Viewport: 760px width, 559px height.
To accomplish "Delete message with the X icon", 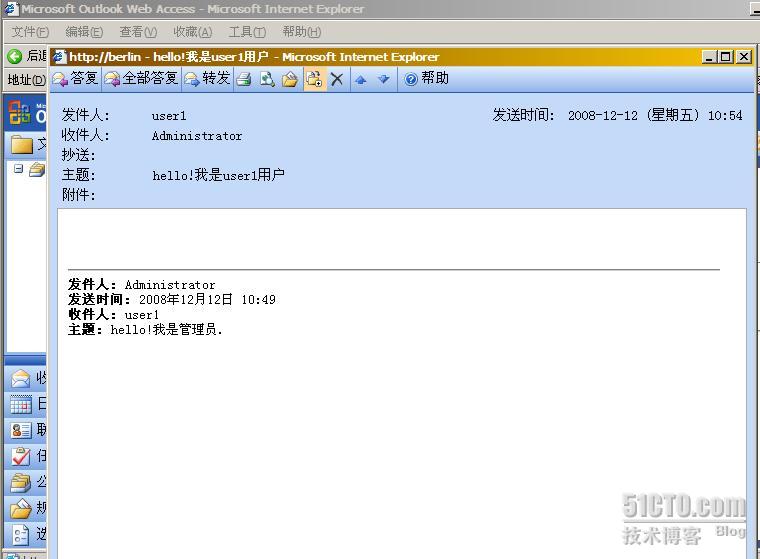I will click(x=337, y=79).
